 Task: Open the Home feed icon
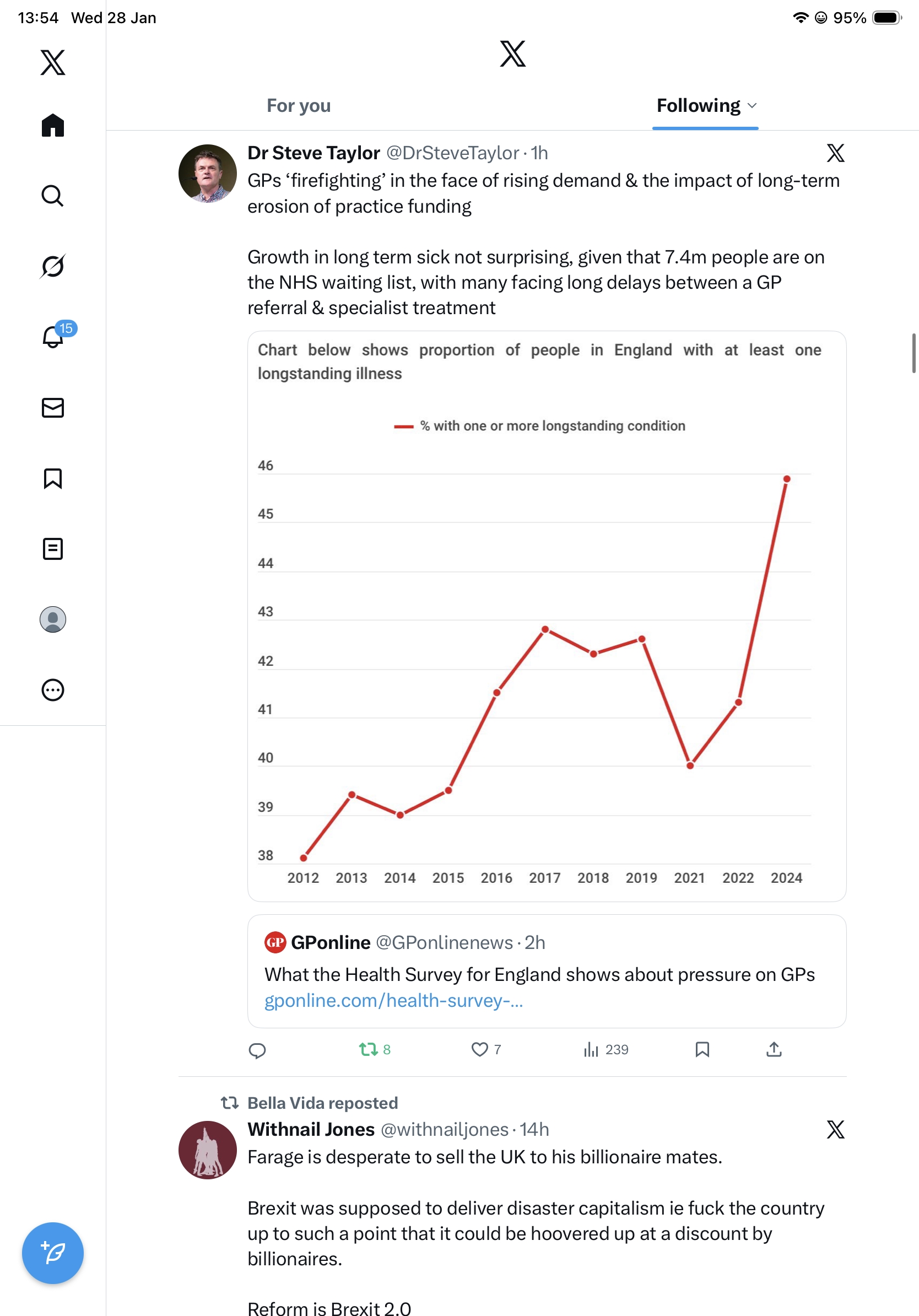point(53,125)
